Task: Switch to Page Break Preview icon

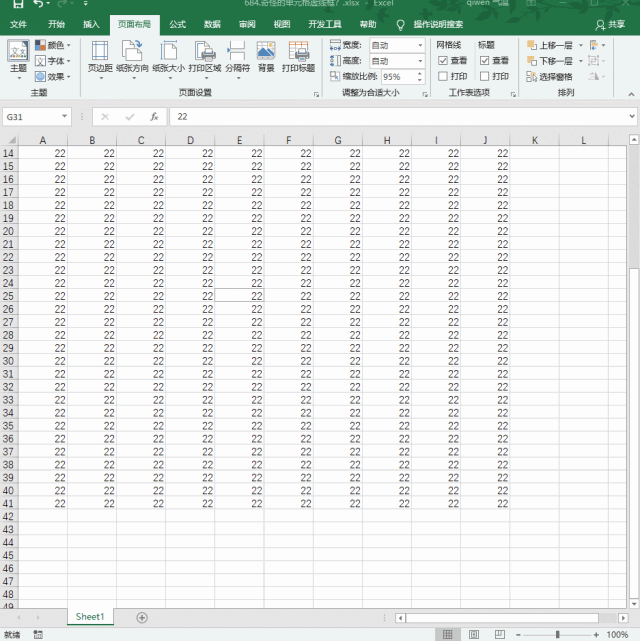Action: click(499, 634)
